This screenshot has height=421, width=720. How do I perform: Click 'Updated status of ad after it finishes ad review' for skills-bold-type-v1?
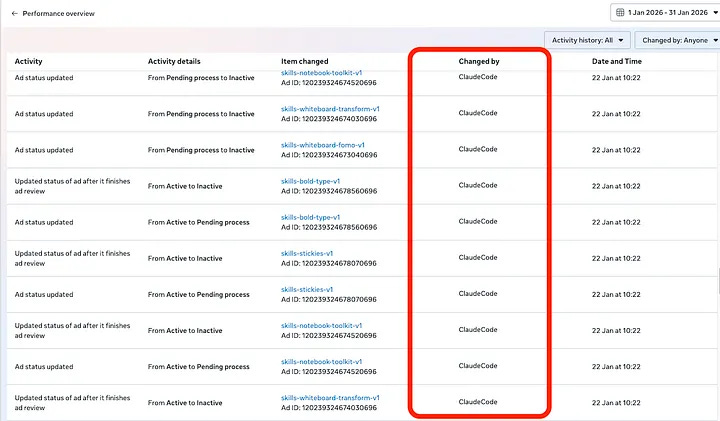(x=72, y=186)
